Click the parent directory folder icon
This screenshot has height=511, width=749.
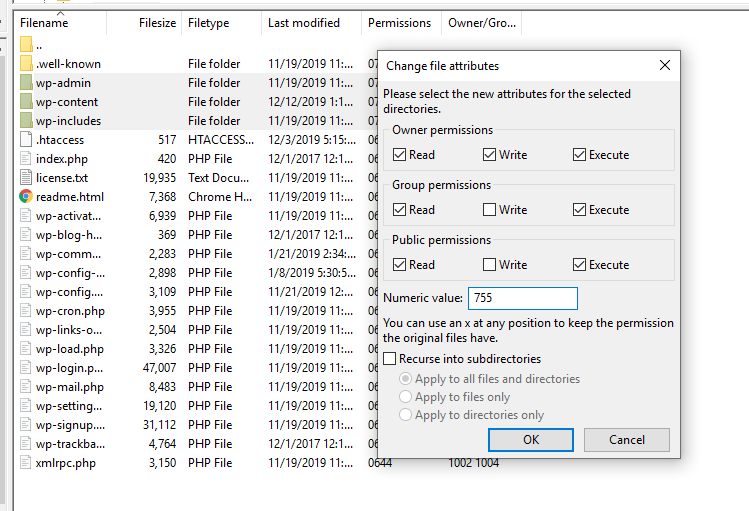[x=26, y=45]
